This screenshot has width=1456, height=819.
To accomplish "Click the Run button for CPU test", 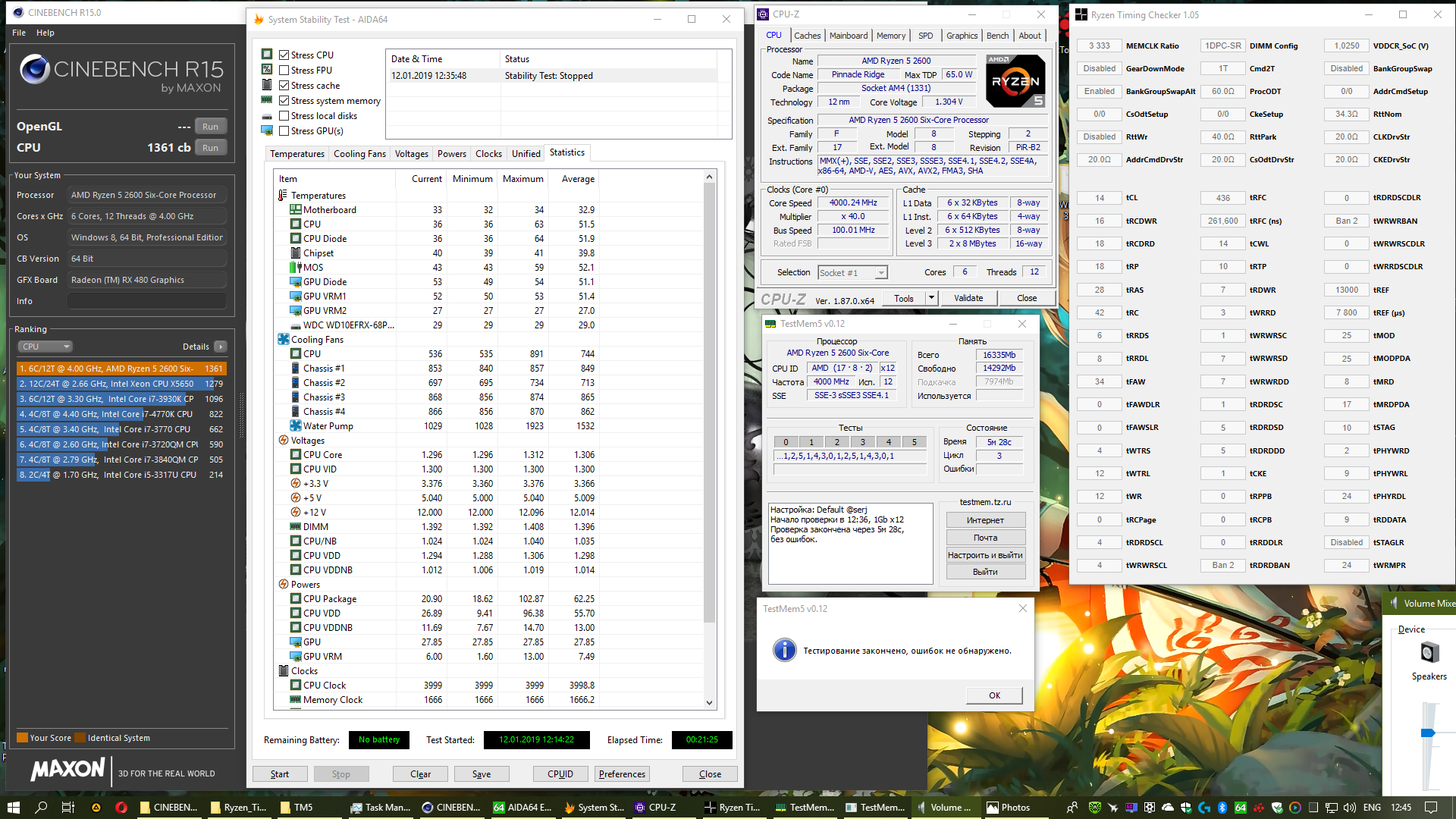I will click(210, 148).
